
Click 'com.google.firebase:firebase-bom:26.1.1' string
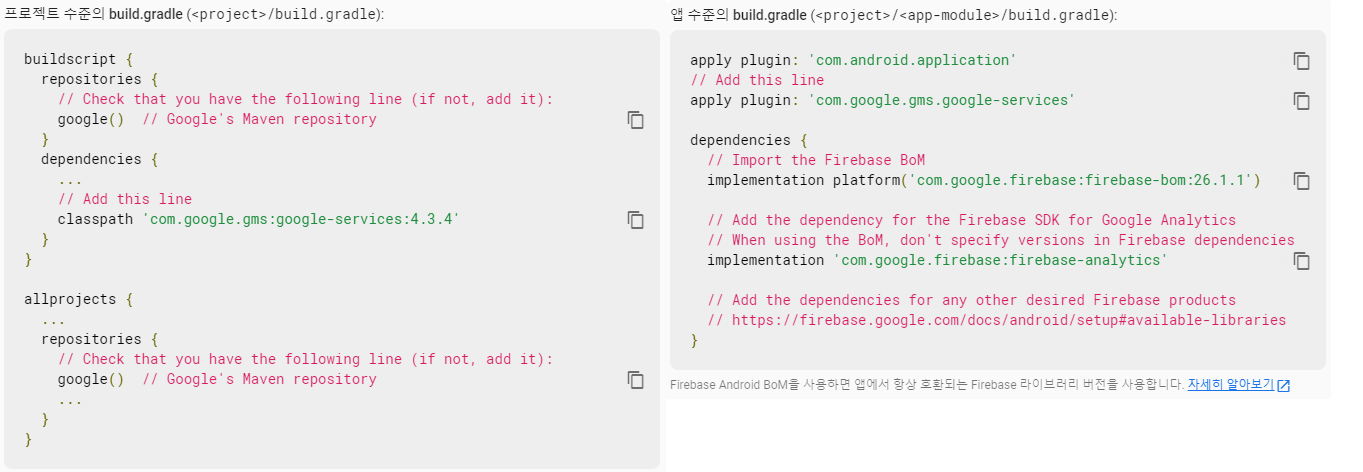pos(1080,180)
